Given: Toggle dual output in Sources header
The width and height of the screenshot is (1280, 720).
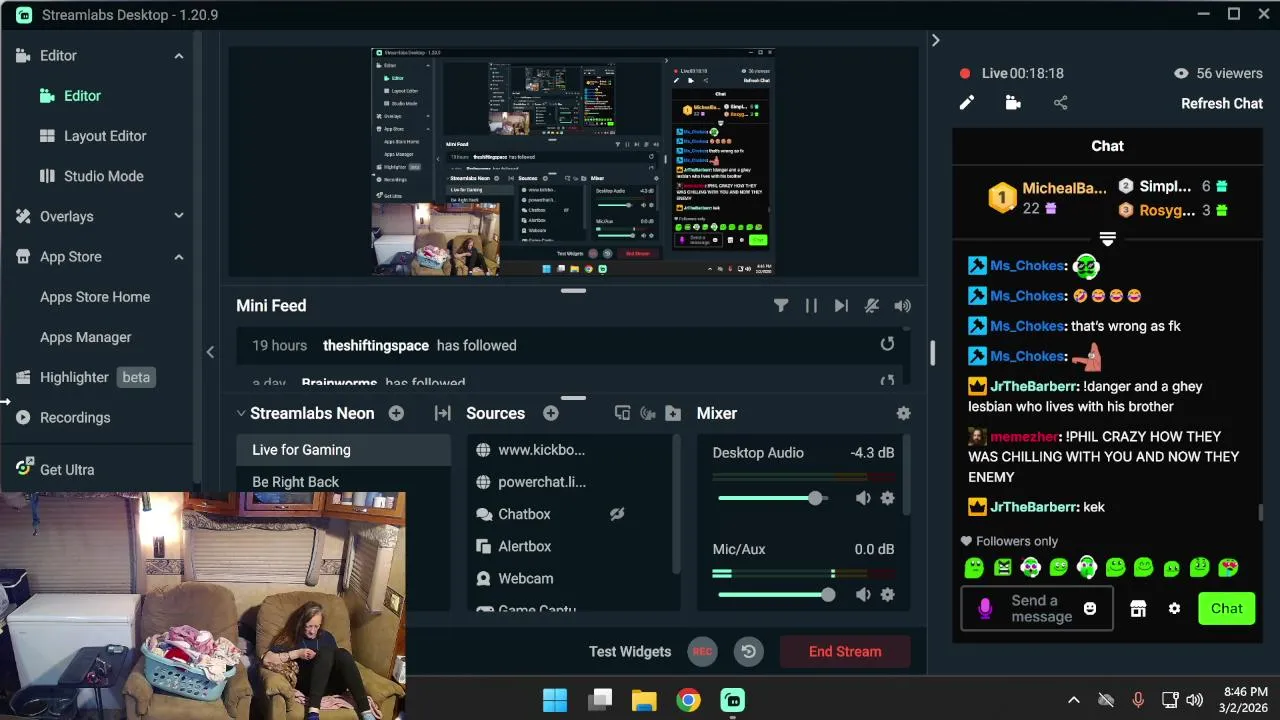Looking at the screenshot, I should 622,413.
